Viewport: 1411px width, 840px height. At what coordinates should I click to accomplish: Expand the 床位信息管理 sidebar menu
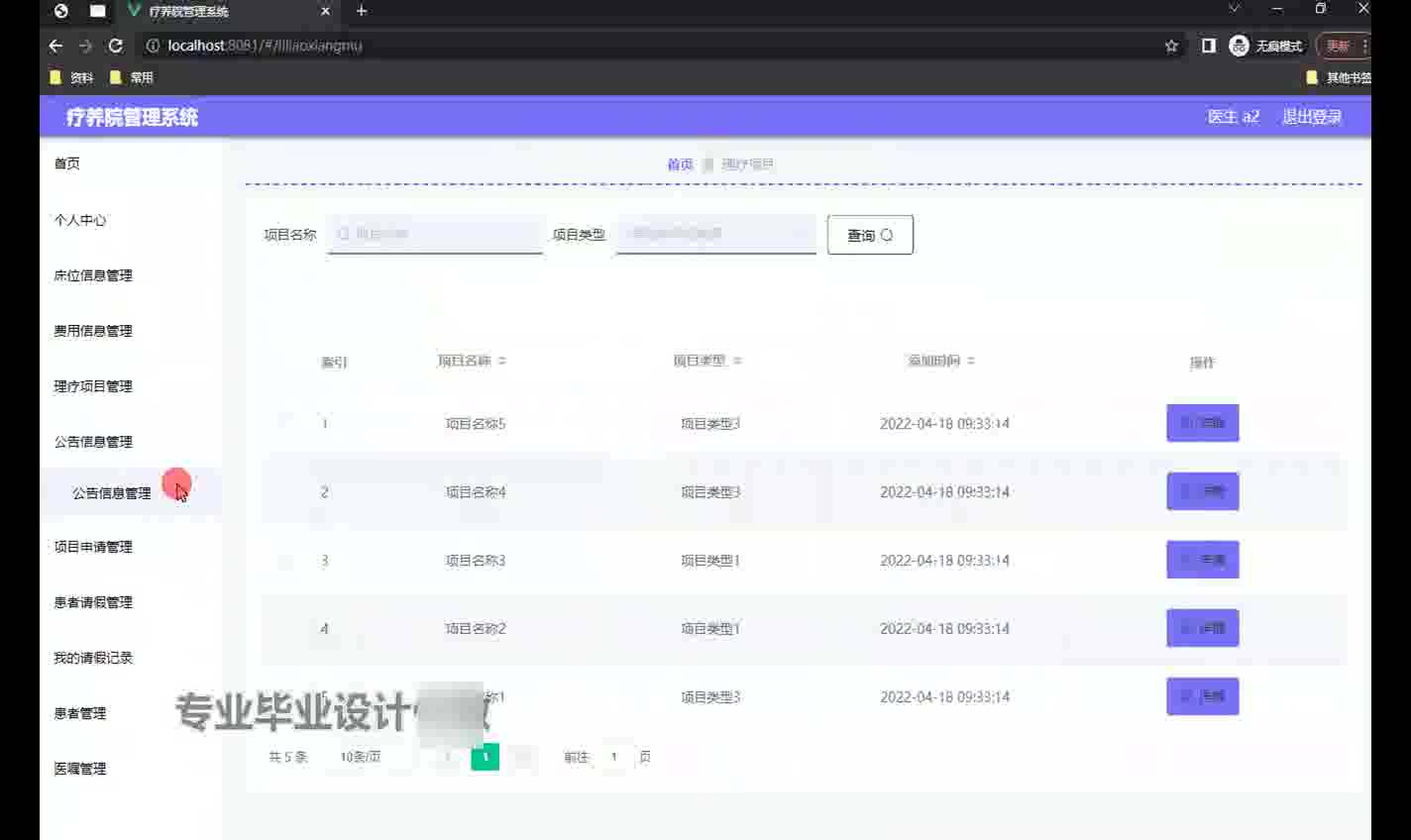tap(93, 275)
